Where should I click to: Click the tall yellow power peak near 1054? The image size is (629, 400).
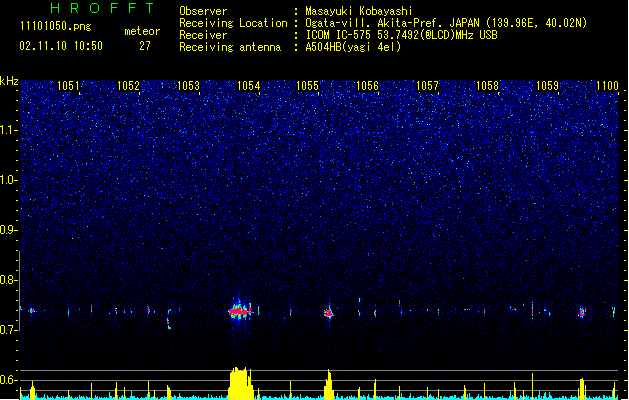(x=241, y=383)
